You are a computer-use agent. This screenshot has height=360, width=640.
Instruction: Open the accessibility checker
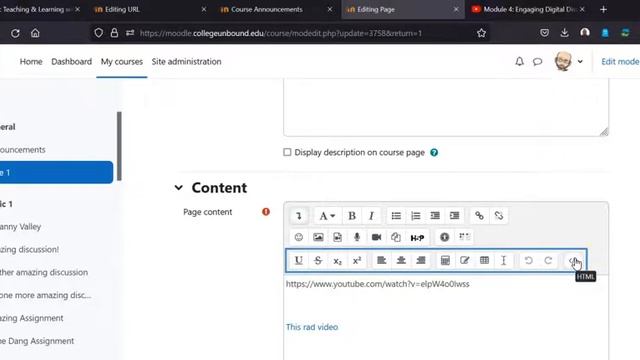(x=444, y=237)
